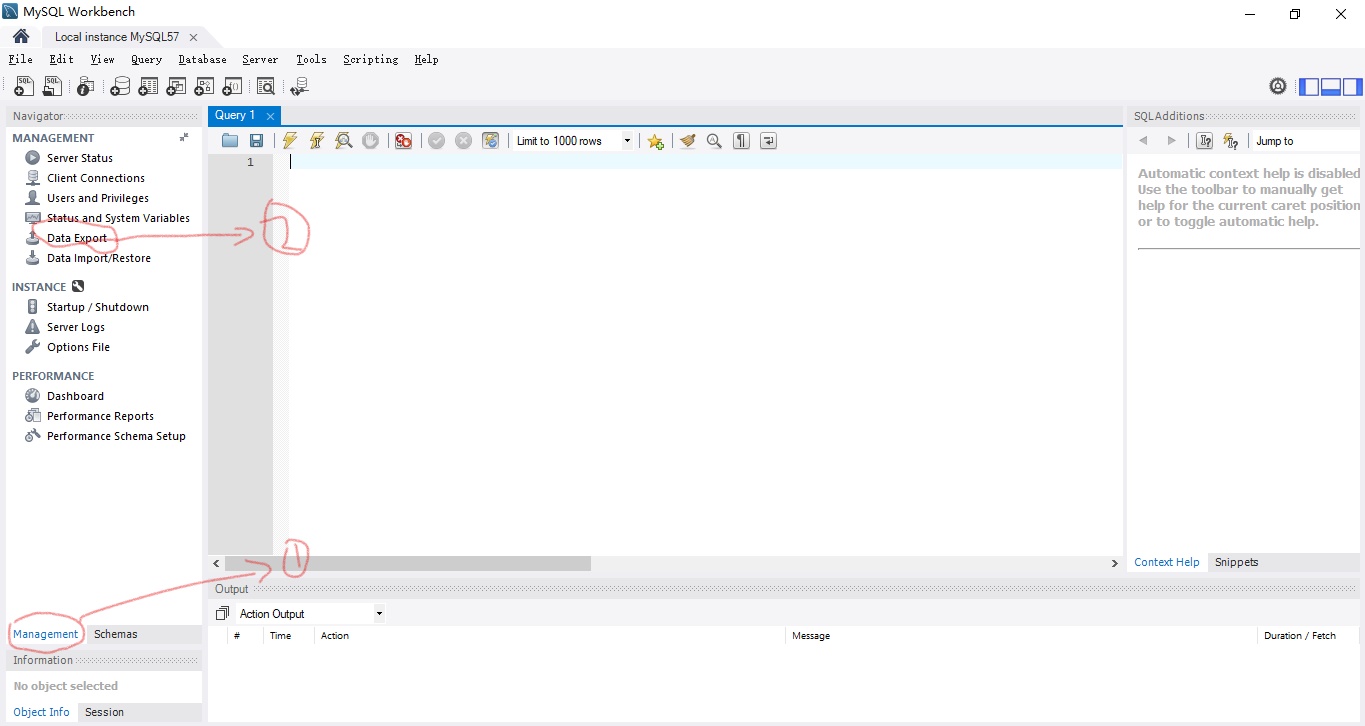Open Performance Schema Setup
This screenshot has height=726, width=1365.
click(116, 436)
